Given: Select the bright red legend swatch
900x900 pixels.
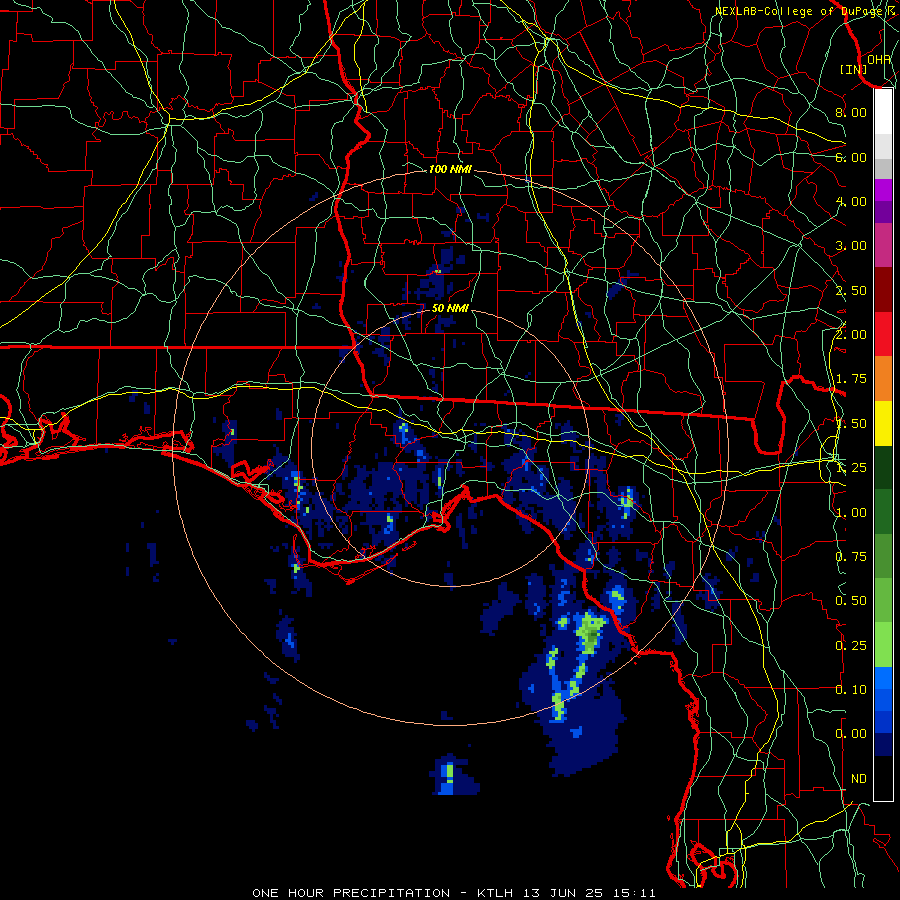Looking at the screenshot, I should click(x=883, y=335).
